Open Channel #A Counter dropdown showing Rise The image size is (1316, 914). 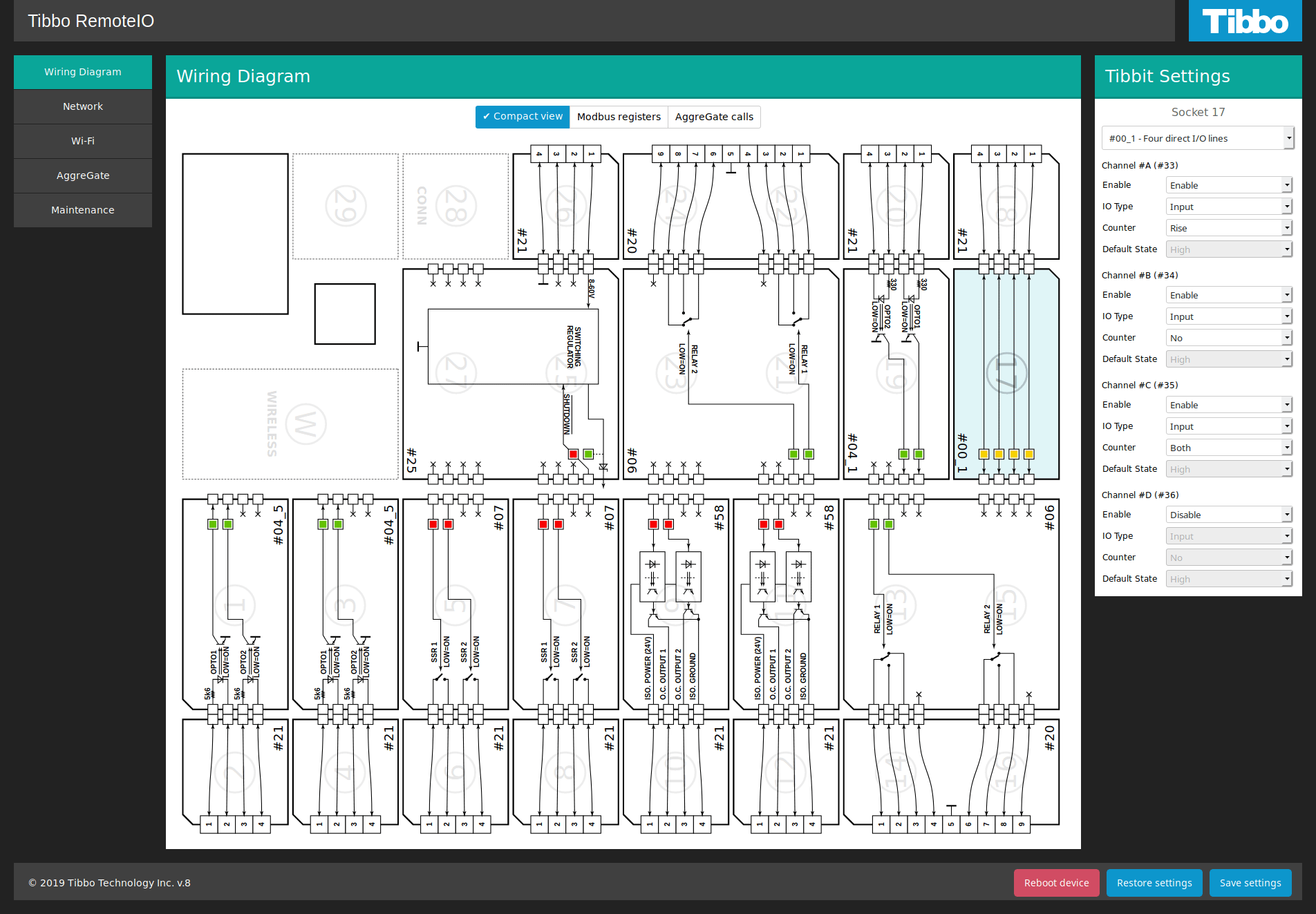pyautogui.click(x=1229, y=228)
